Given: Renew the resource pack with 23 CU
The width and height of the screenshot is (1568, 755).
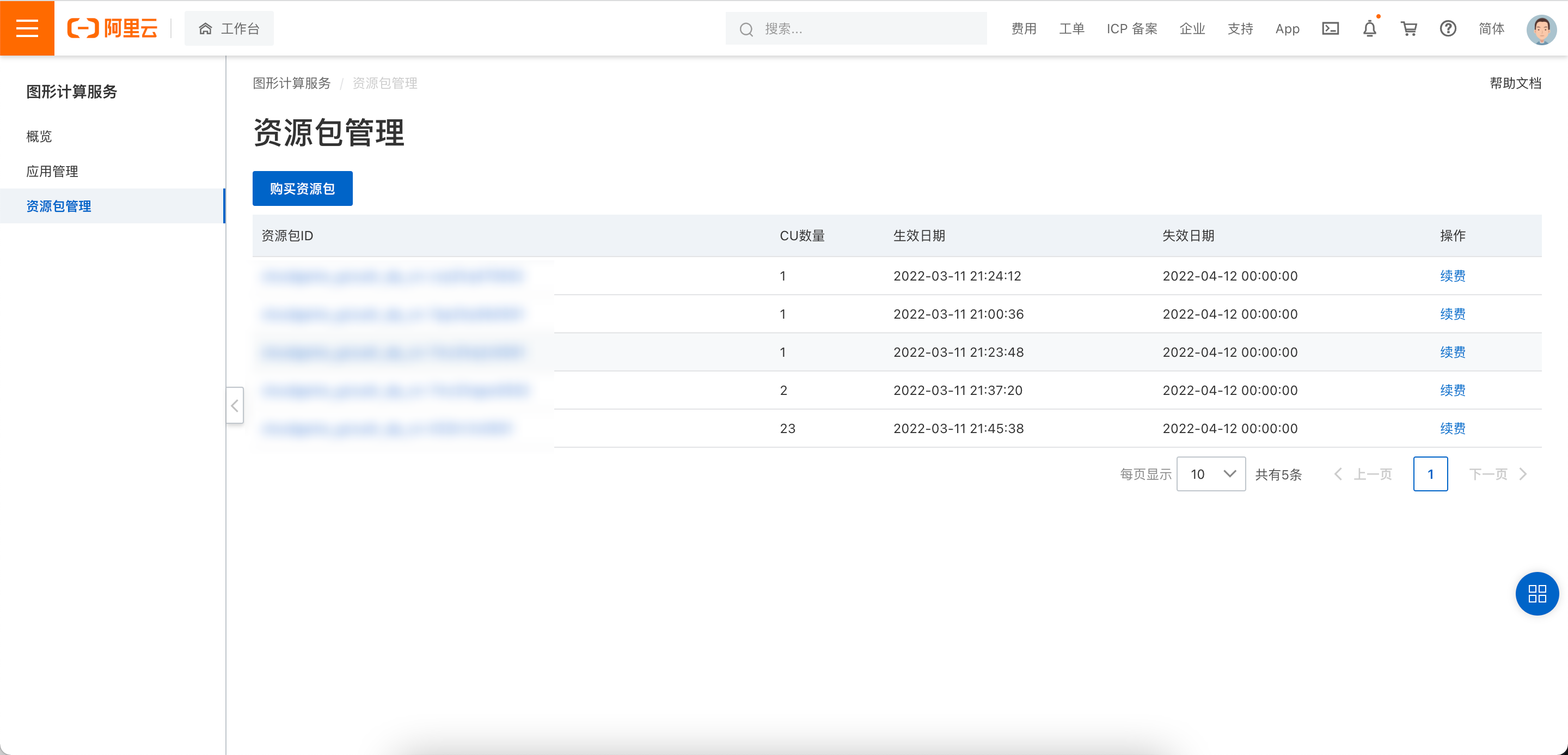Looking at the screenshot, I should pos(1453,429).
